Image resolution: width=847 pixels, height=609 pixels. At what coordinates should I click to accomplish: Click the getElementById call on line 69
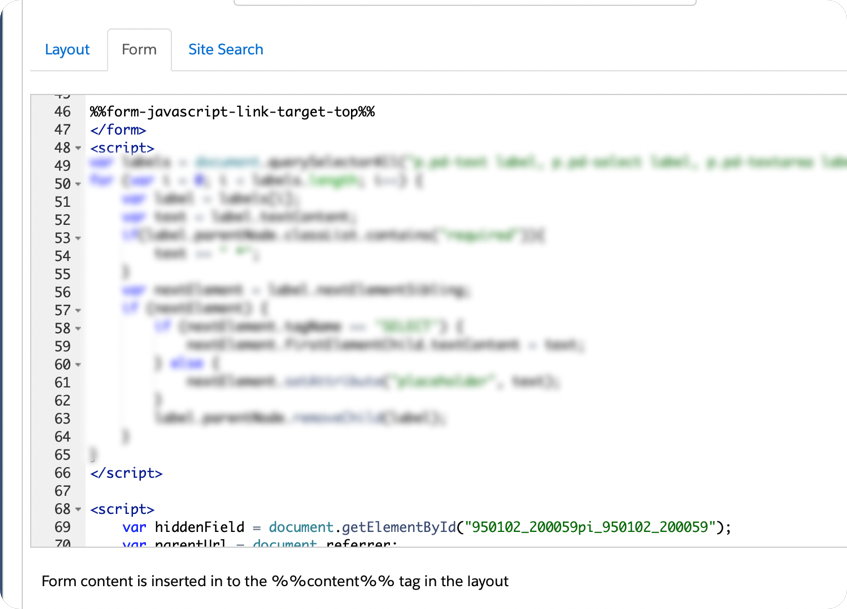point(399,527)
